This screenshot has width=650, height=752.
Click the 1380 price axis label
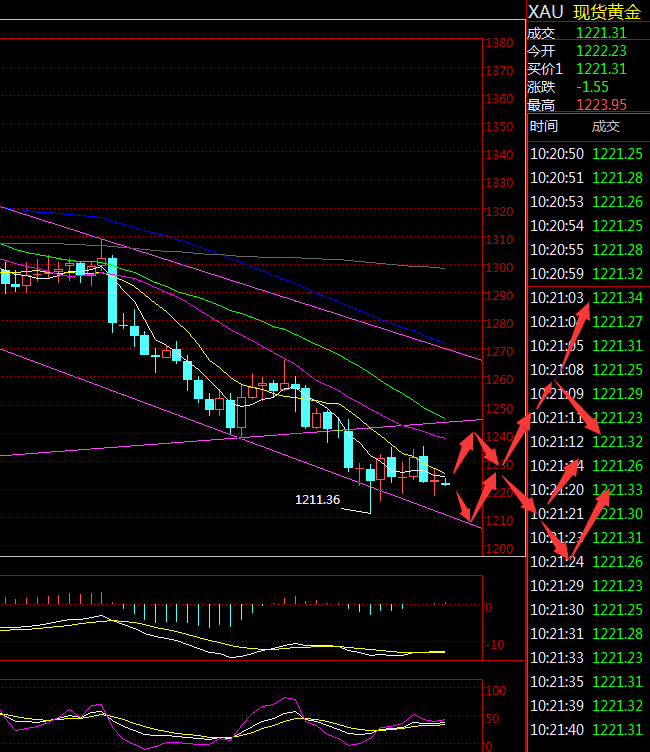coord(499,43)
